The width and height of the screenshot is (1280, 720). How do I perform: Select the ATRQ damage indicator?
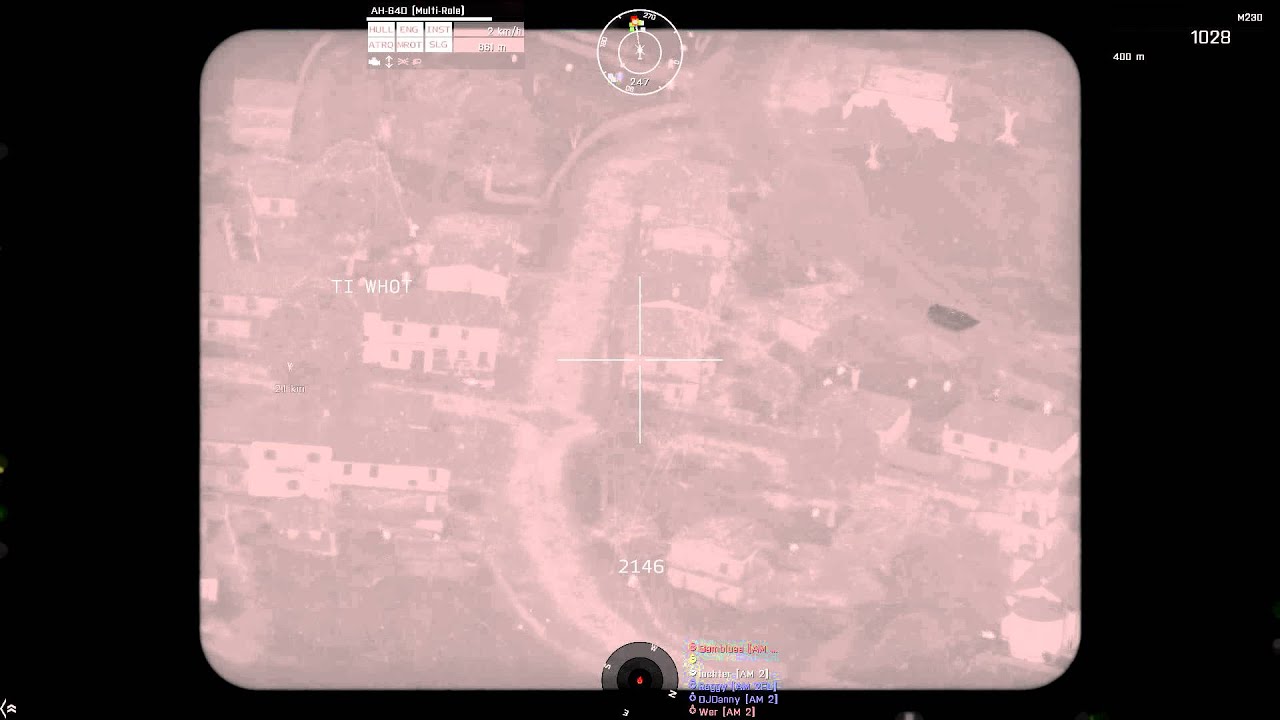click(x=381, y=45)
